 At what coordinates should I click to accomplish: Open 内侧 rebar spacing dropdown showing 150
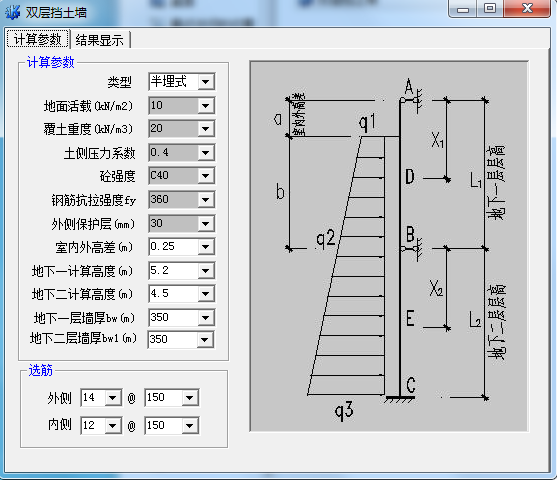(172, 425)
